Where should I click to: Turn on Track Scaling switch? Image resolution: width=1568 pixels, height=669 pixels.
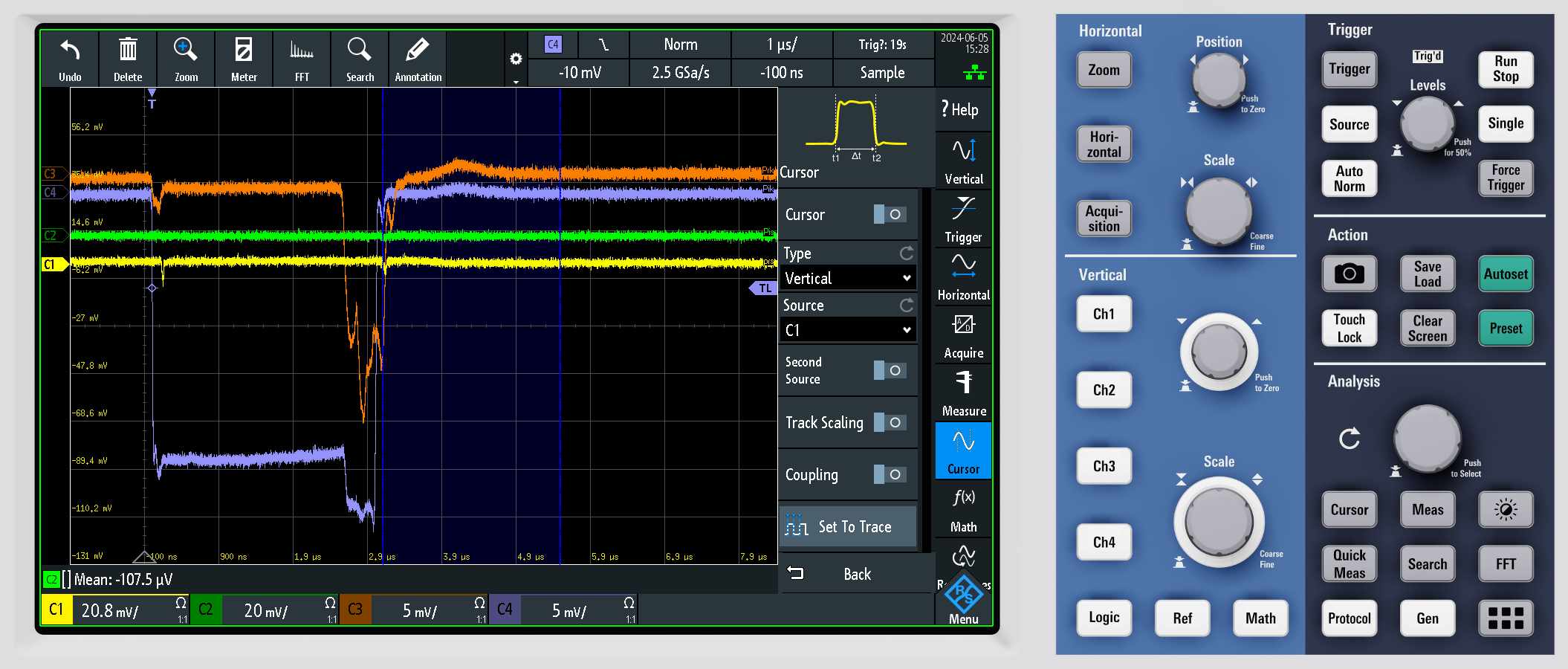point(890,422)
